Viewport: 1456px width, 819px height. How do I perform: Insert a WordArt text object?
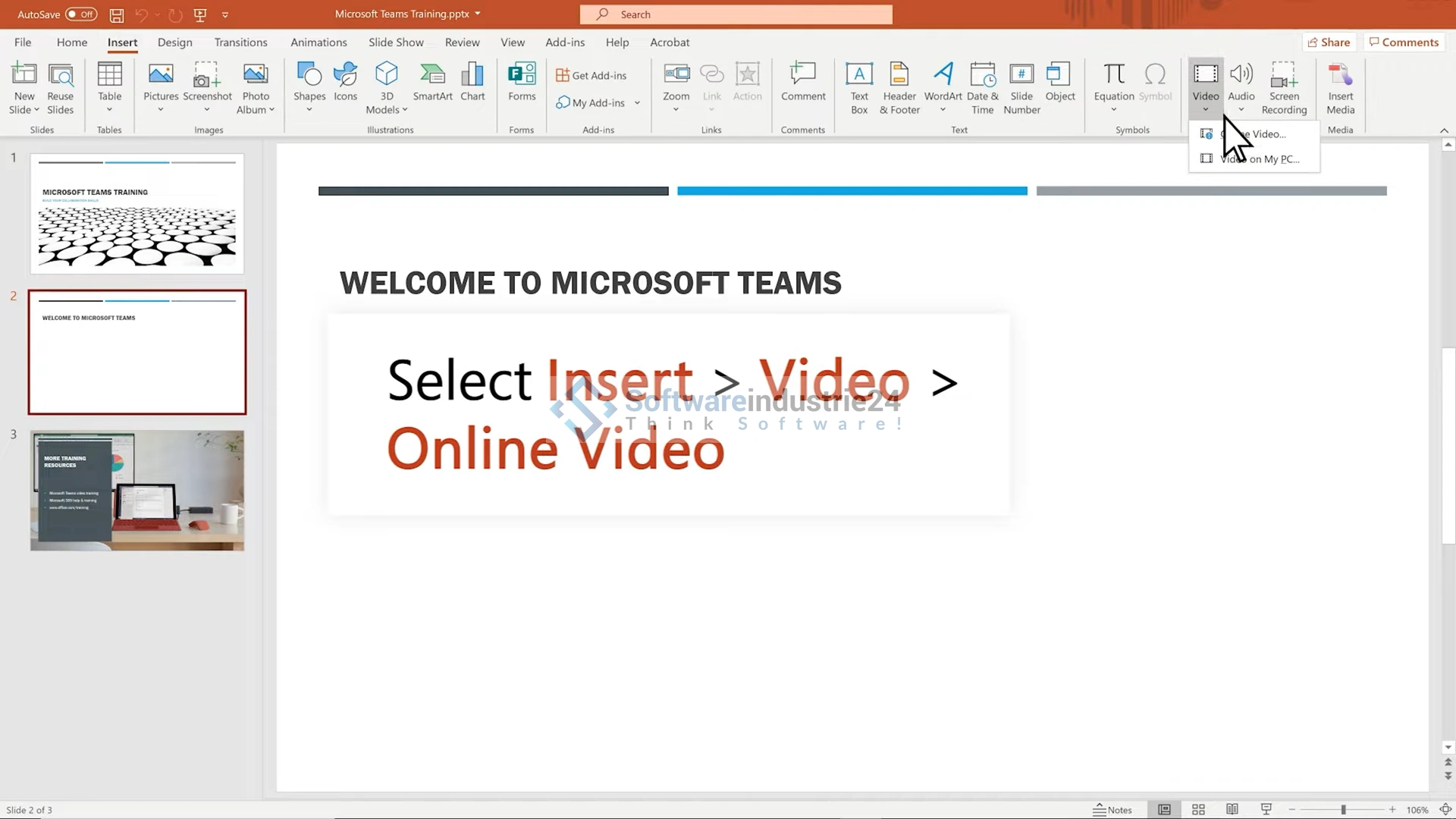tap(943, 82)
